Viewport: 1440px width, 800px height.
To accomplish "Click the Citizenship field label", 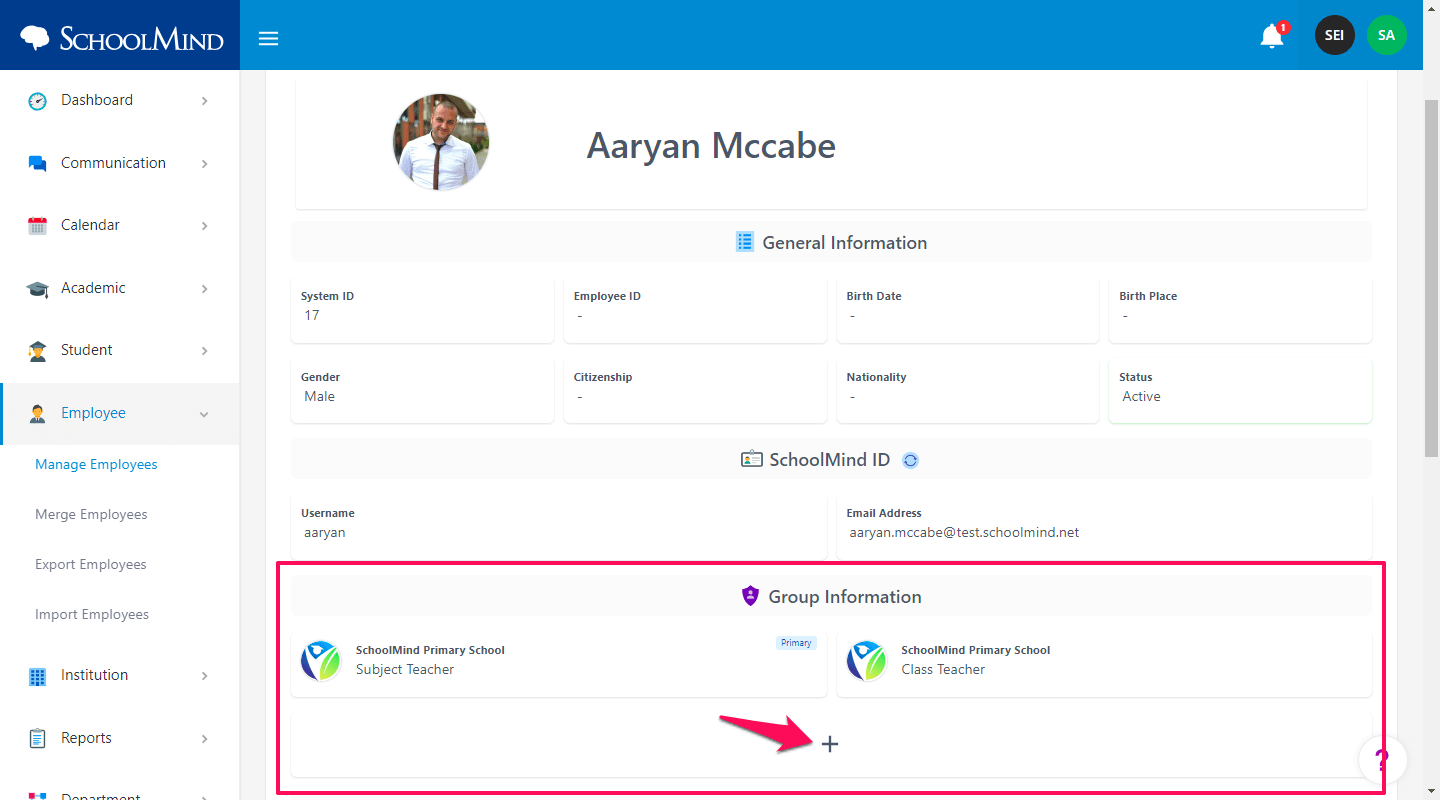I will point(603,377).
